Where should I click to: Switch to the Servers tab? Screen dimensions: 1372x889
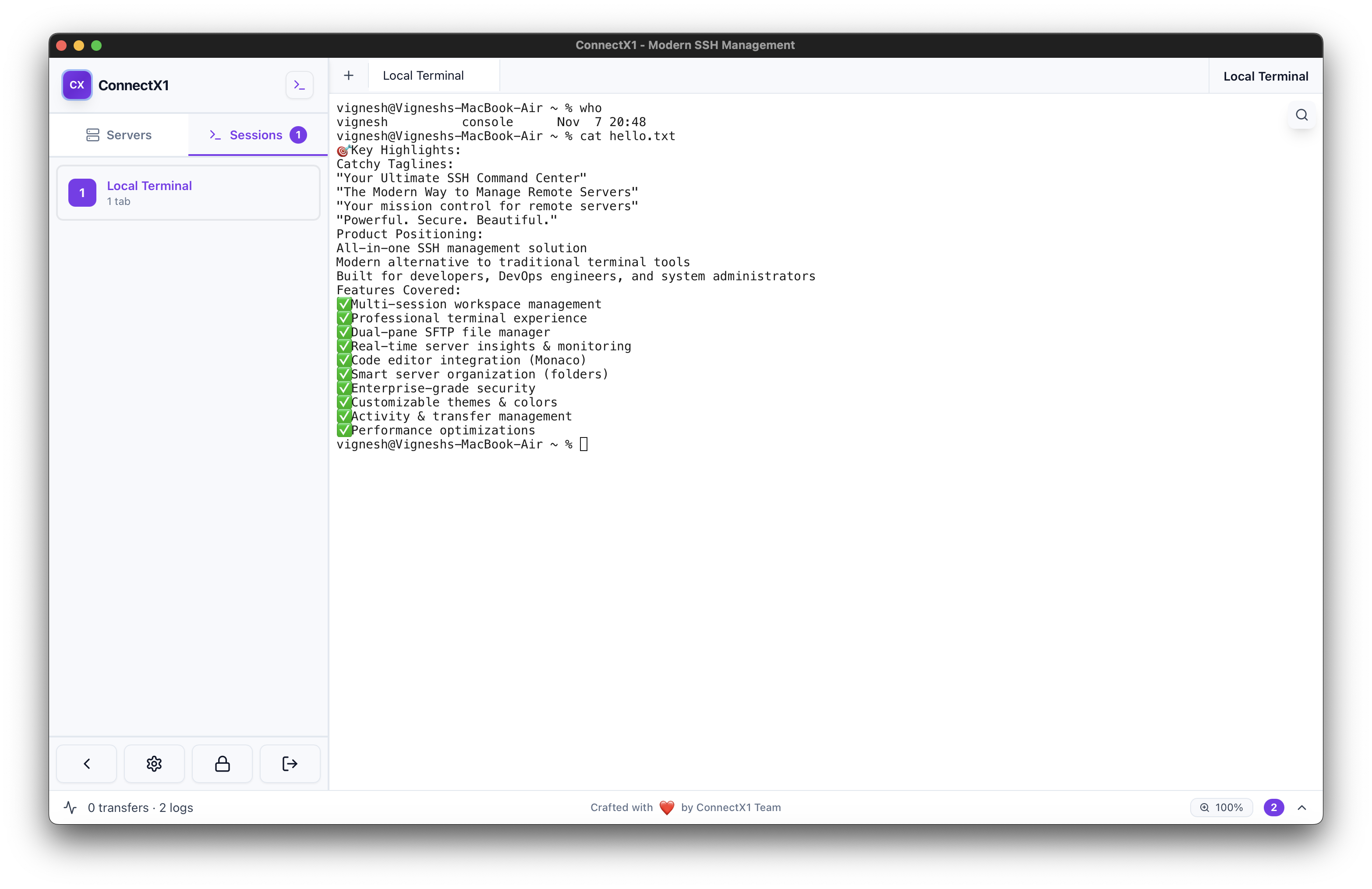coord(119,135)
